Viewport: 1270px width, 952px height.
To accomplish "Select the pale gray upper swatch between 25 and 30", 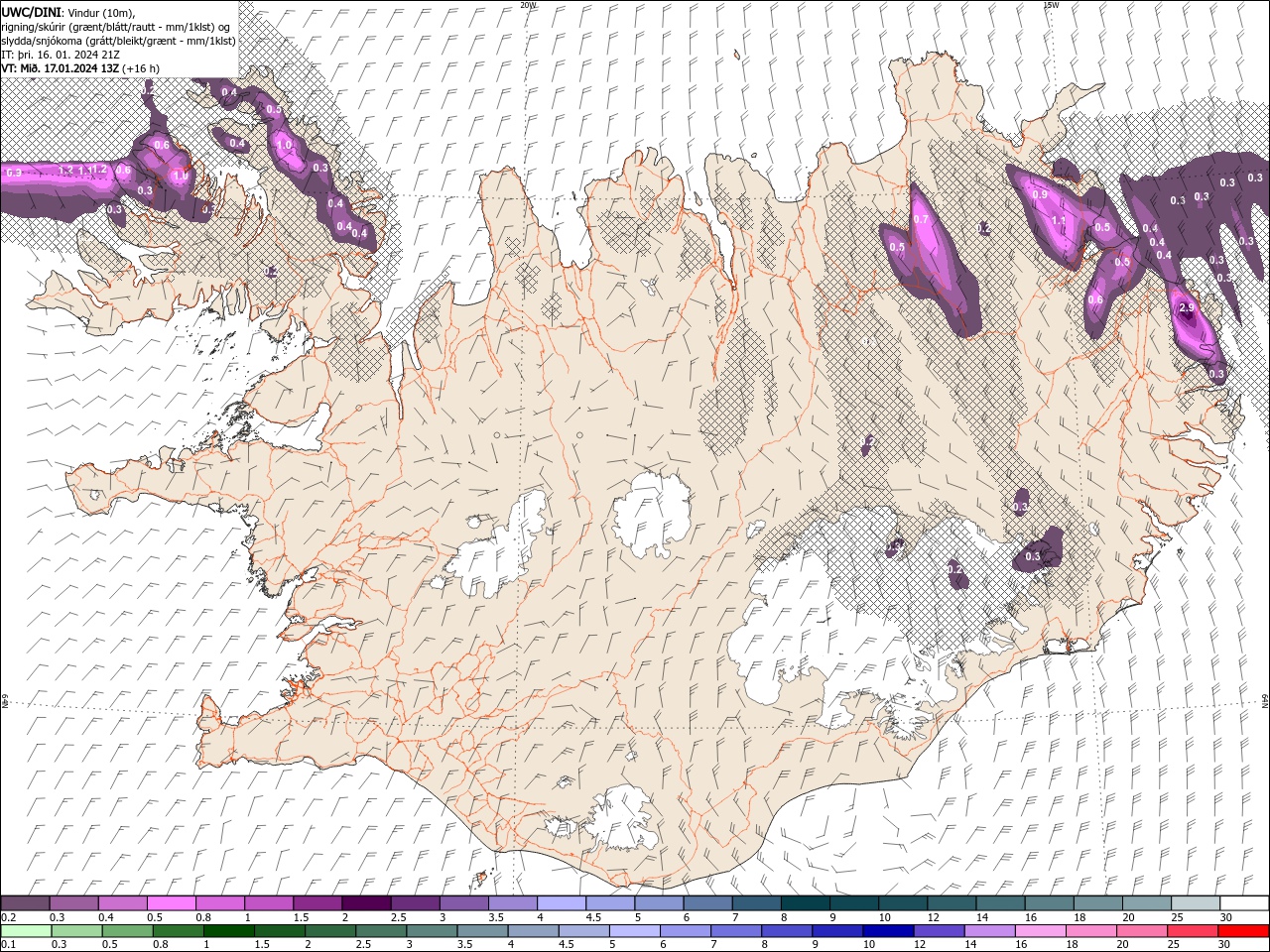I will [1196, 903].
